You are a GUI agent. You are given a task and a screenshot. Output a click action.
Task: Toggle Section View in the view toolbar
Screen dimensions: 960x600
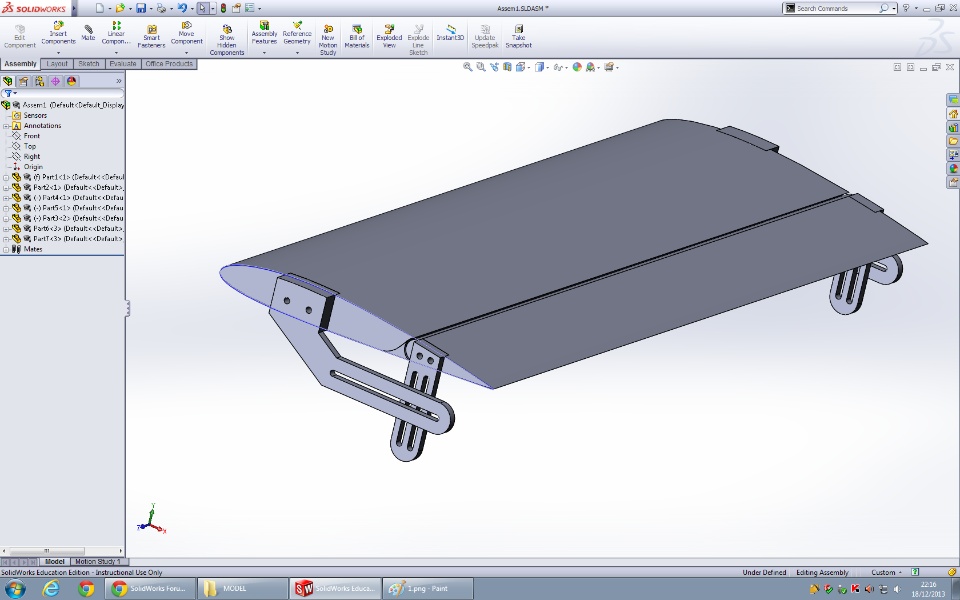[507, 67]
